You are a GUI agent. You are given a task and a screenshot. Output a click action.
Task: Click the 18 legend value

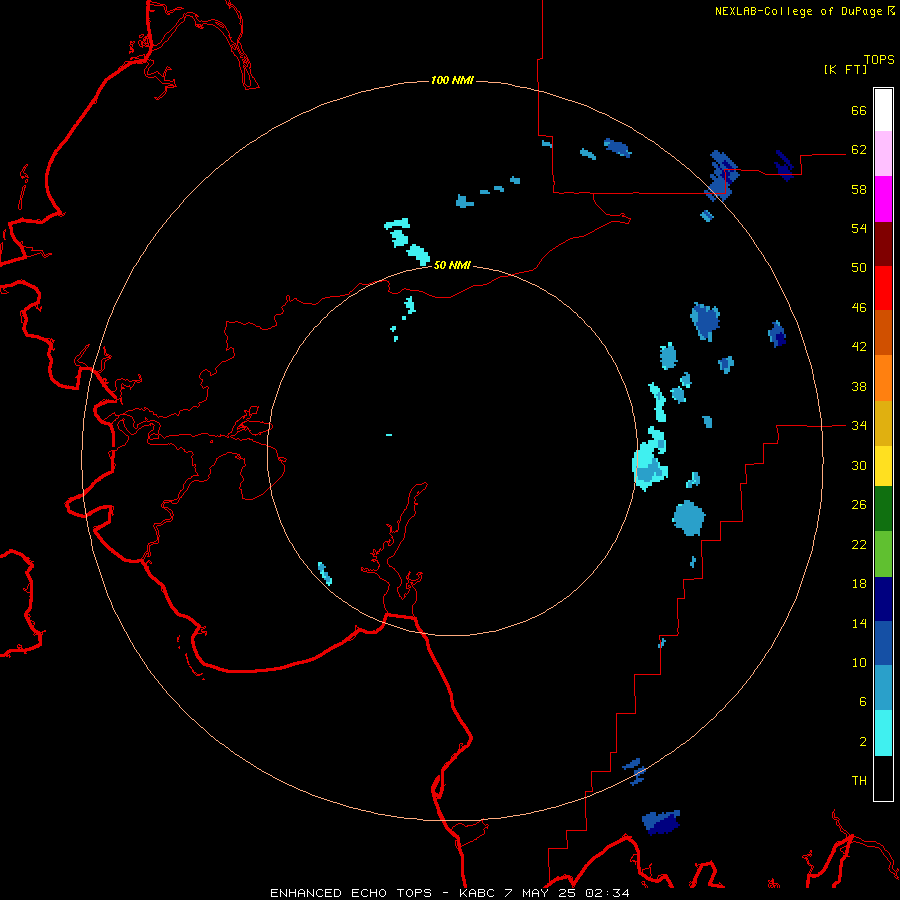tap(859, 584)
